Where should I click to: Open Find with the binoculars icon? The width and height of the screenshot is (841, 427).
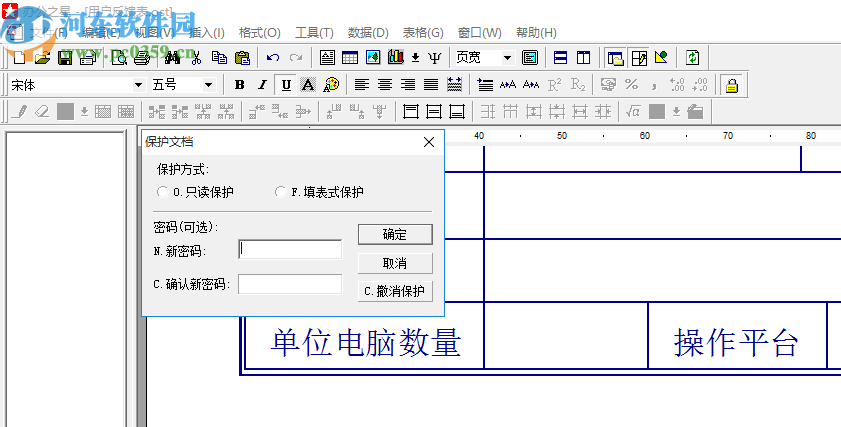172,57
